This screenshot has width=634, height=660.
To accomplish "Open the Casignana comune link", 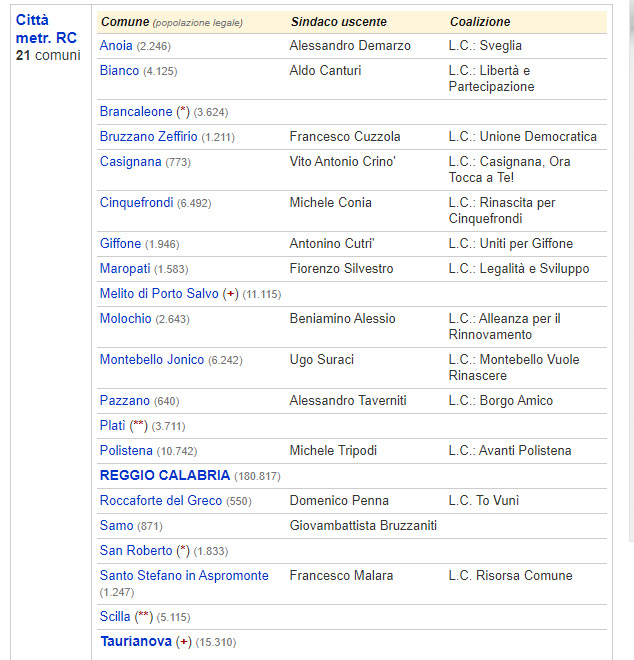I will point(131,162).
